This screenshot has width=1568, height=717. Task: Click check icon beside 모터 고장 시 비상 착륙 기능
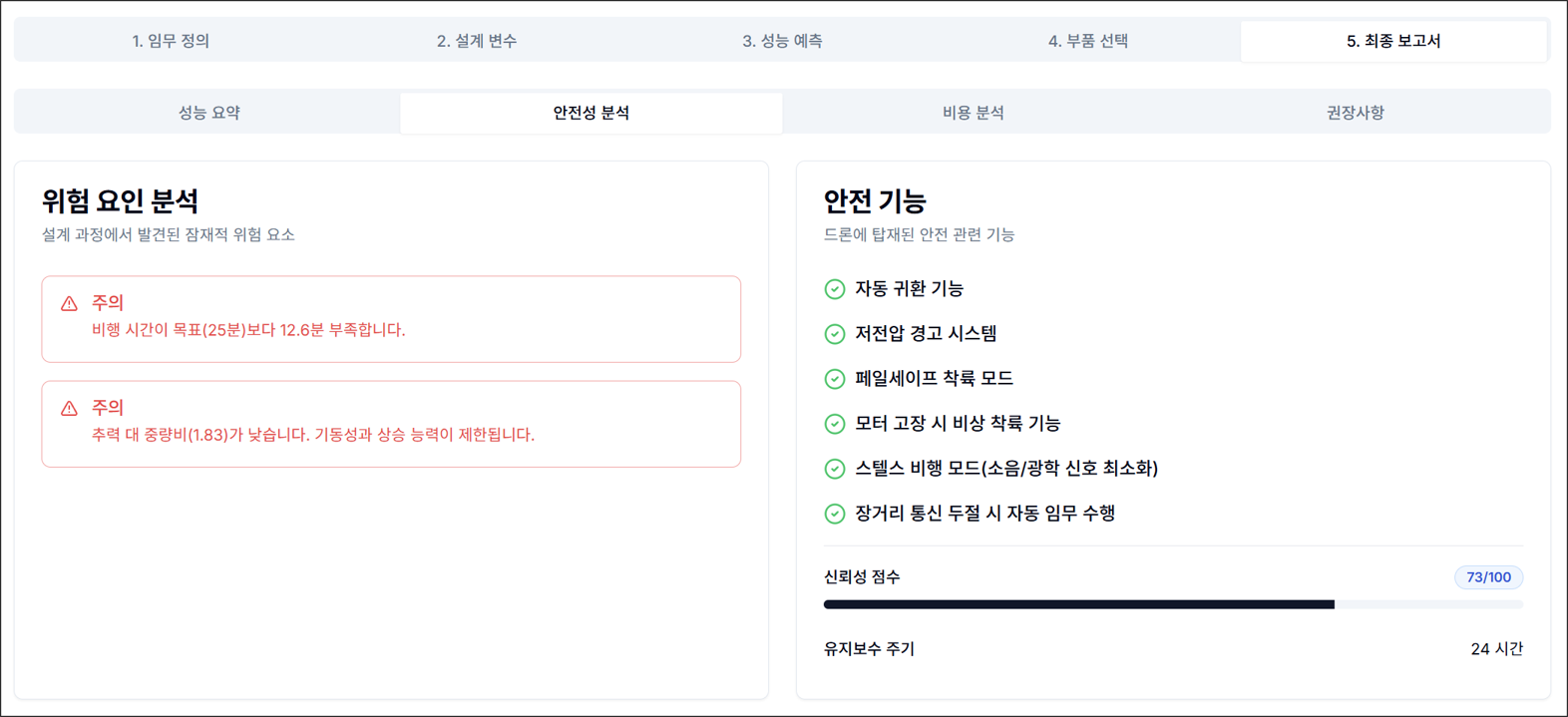(x=835, y=424)
